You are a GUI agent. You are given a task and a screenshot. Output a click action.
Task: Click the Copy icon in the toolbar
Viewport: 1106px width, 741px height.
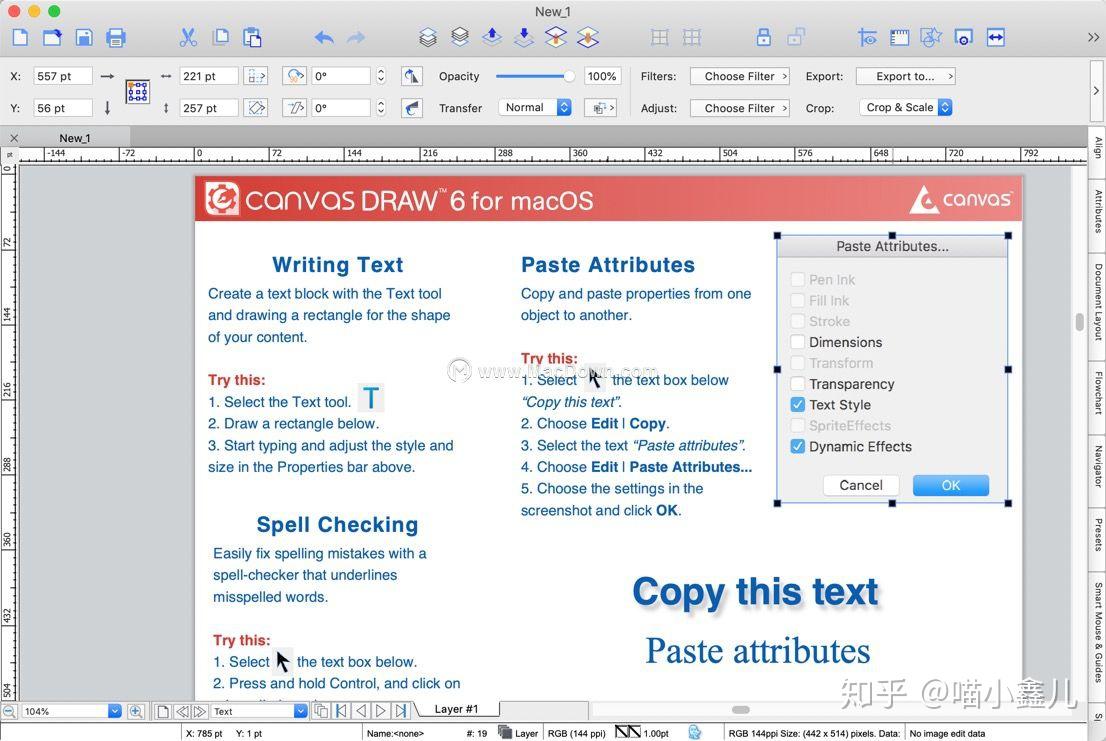[x=221, y=37]
